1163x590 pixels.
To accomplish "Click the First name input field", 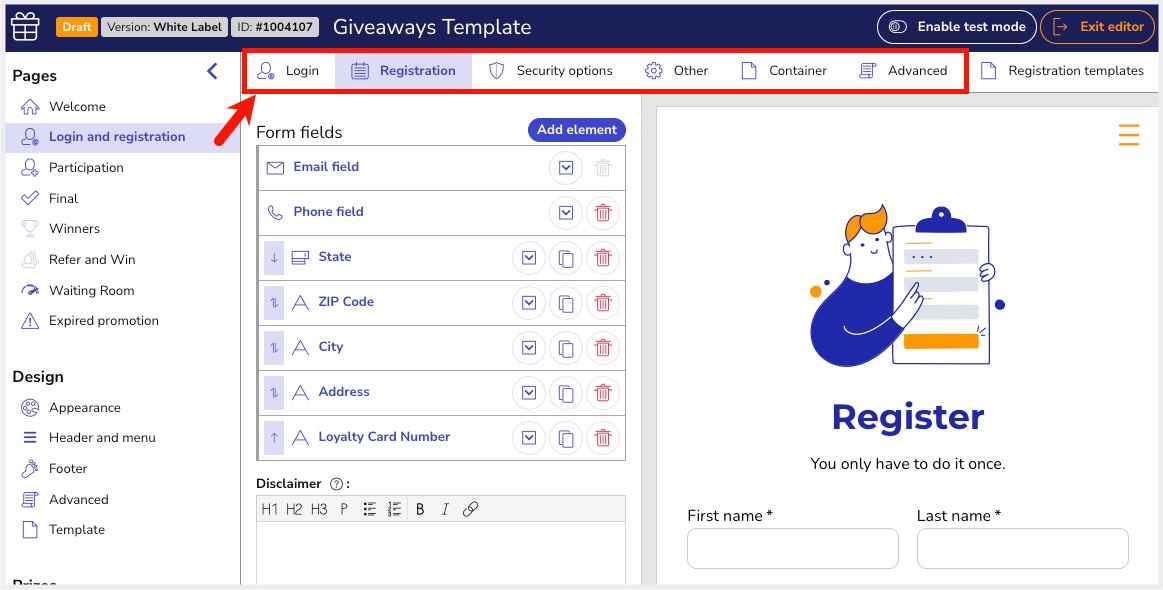I will click(x=792, y=549).
